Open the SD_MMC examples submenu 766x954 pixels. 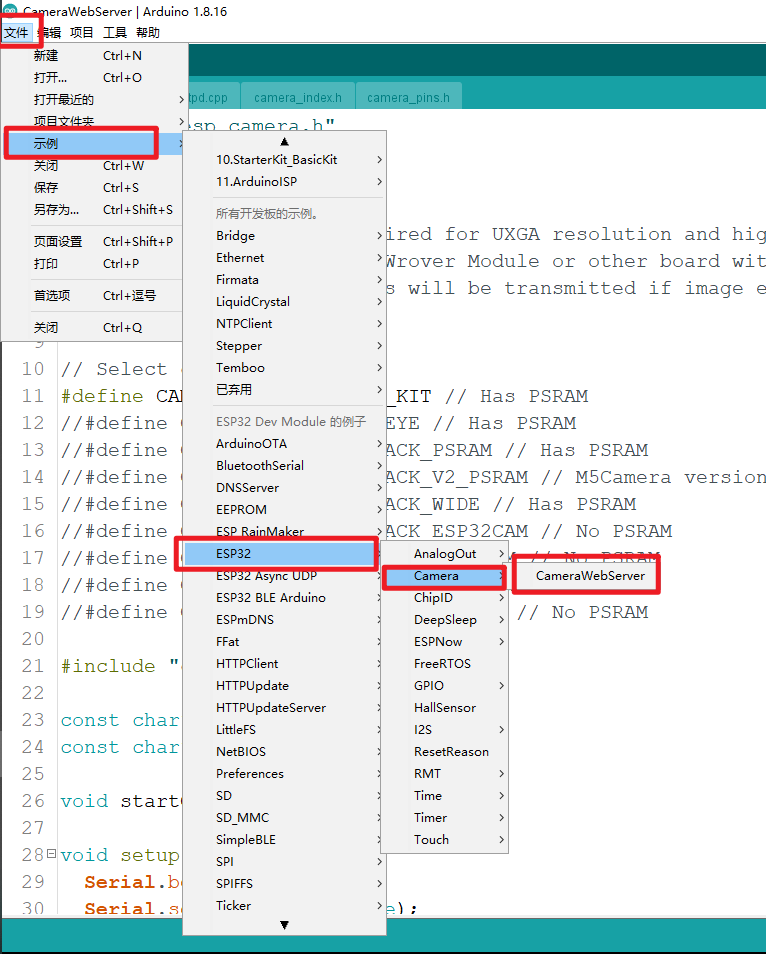tap(284, 818)
